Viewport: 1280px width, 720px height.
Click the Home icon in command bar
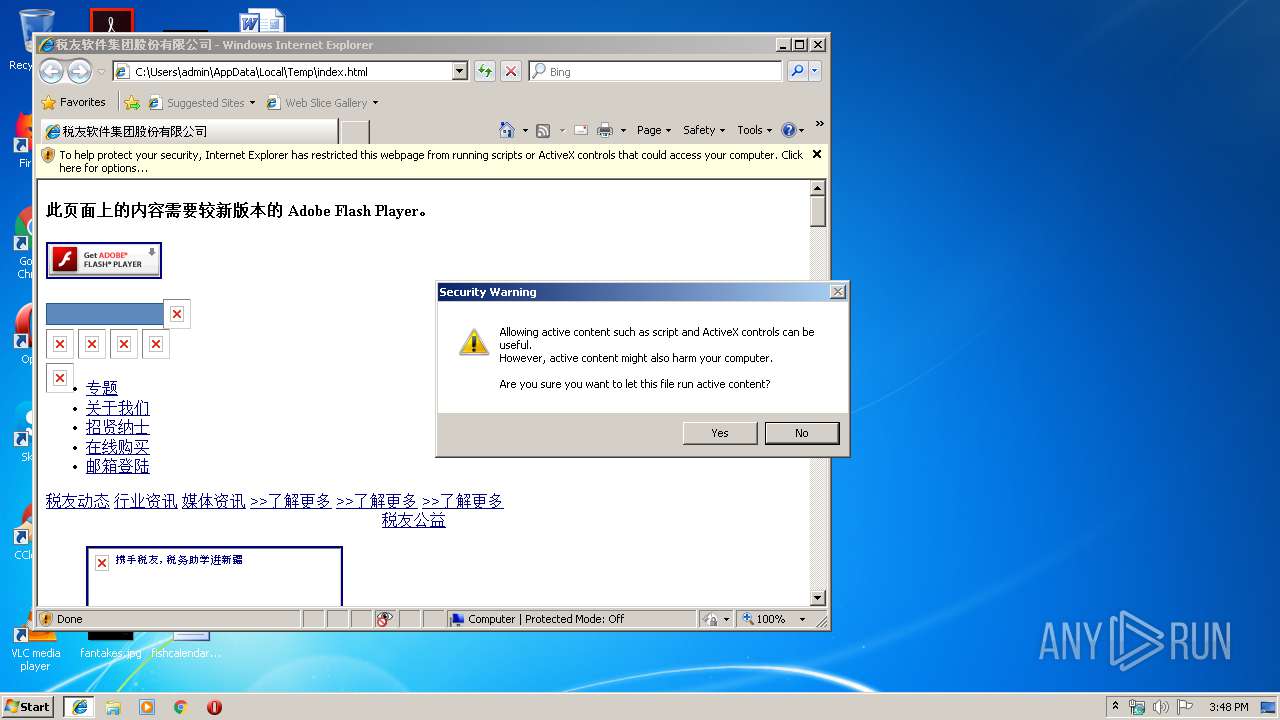pyautogui.click(x=507, y=130)
